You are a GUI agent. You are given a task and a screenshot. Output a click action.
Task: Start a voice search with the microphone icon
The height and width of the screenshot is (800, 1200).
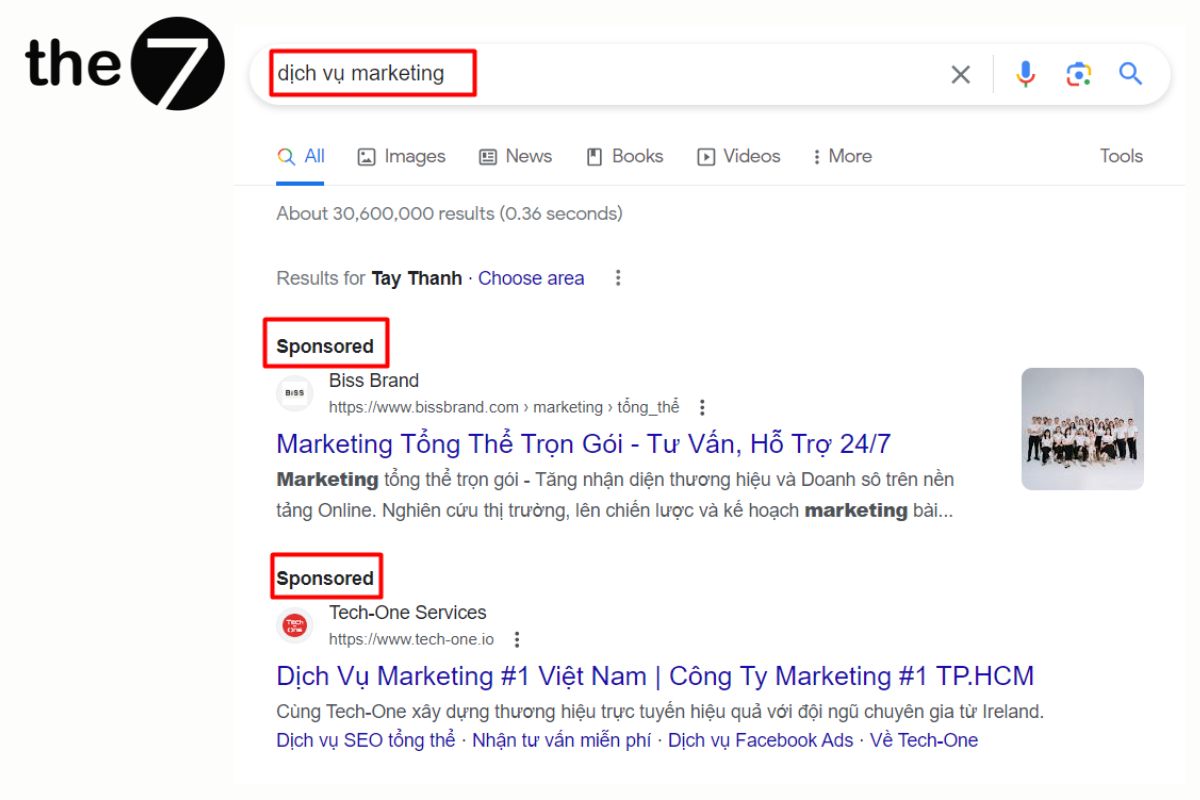point(1023,73)
